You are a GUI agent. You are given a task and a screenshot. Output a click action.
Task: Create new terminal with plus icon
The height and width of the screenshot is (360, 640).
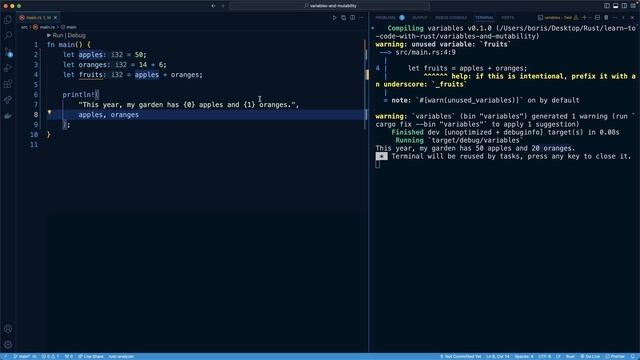584,18
